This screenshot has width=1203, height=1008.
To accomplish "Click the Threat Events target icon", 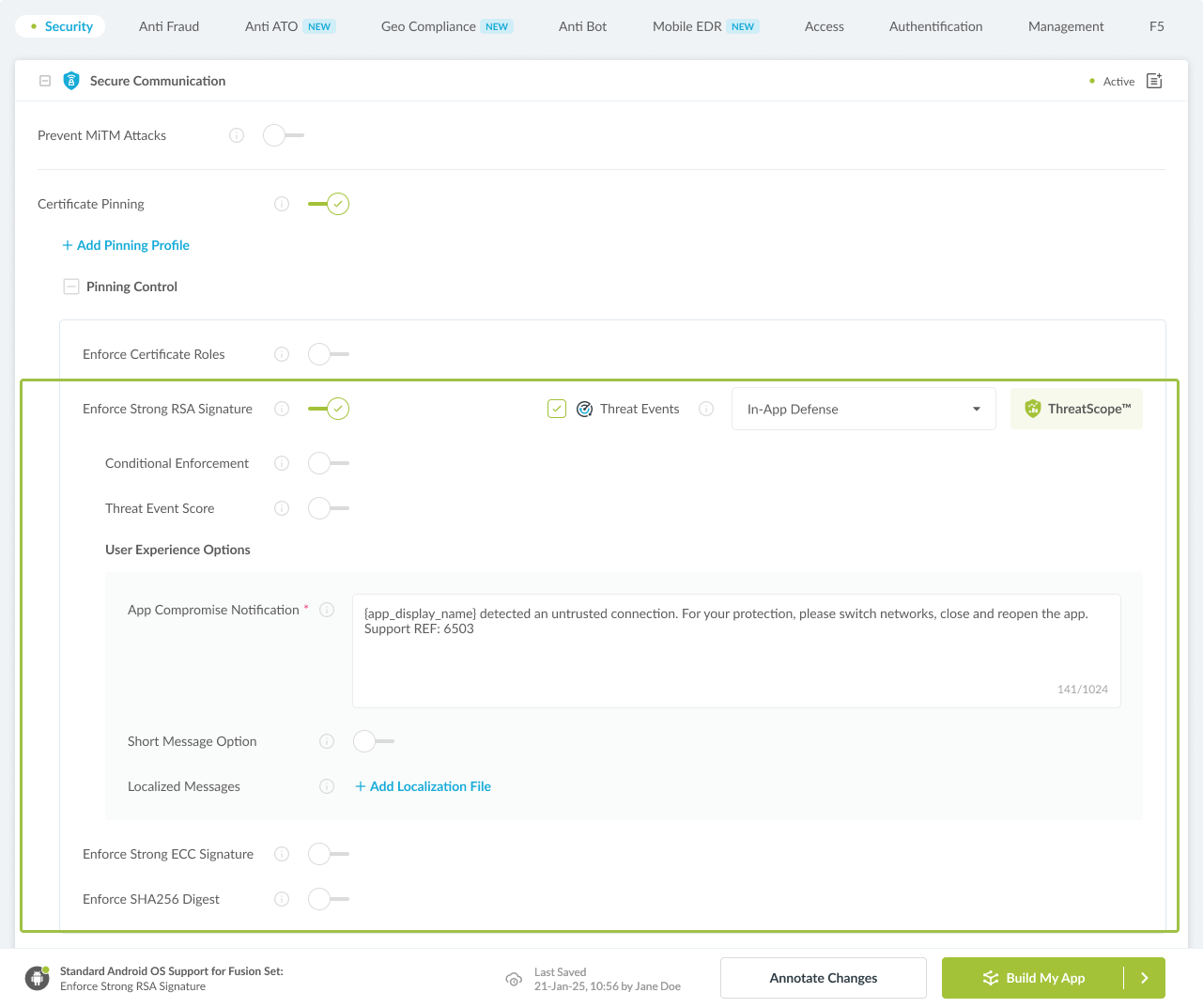I will pos(584,409).
